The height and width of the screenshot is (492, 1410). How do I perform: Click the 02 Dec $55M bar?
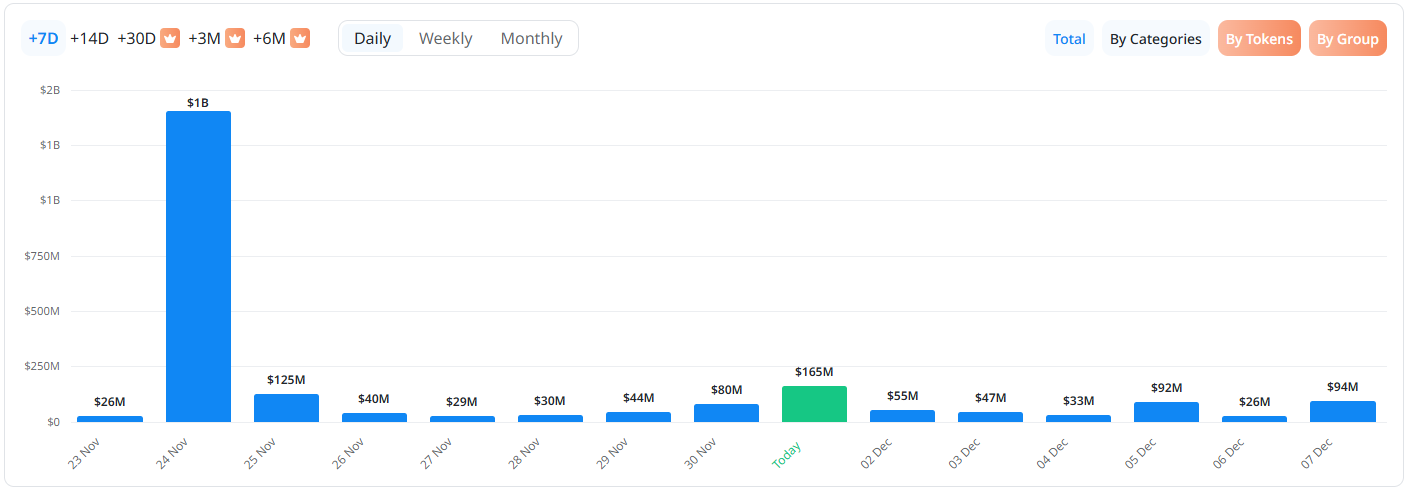pyautogui.click(x=902, y=416)
